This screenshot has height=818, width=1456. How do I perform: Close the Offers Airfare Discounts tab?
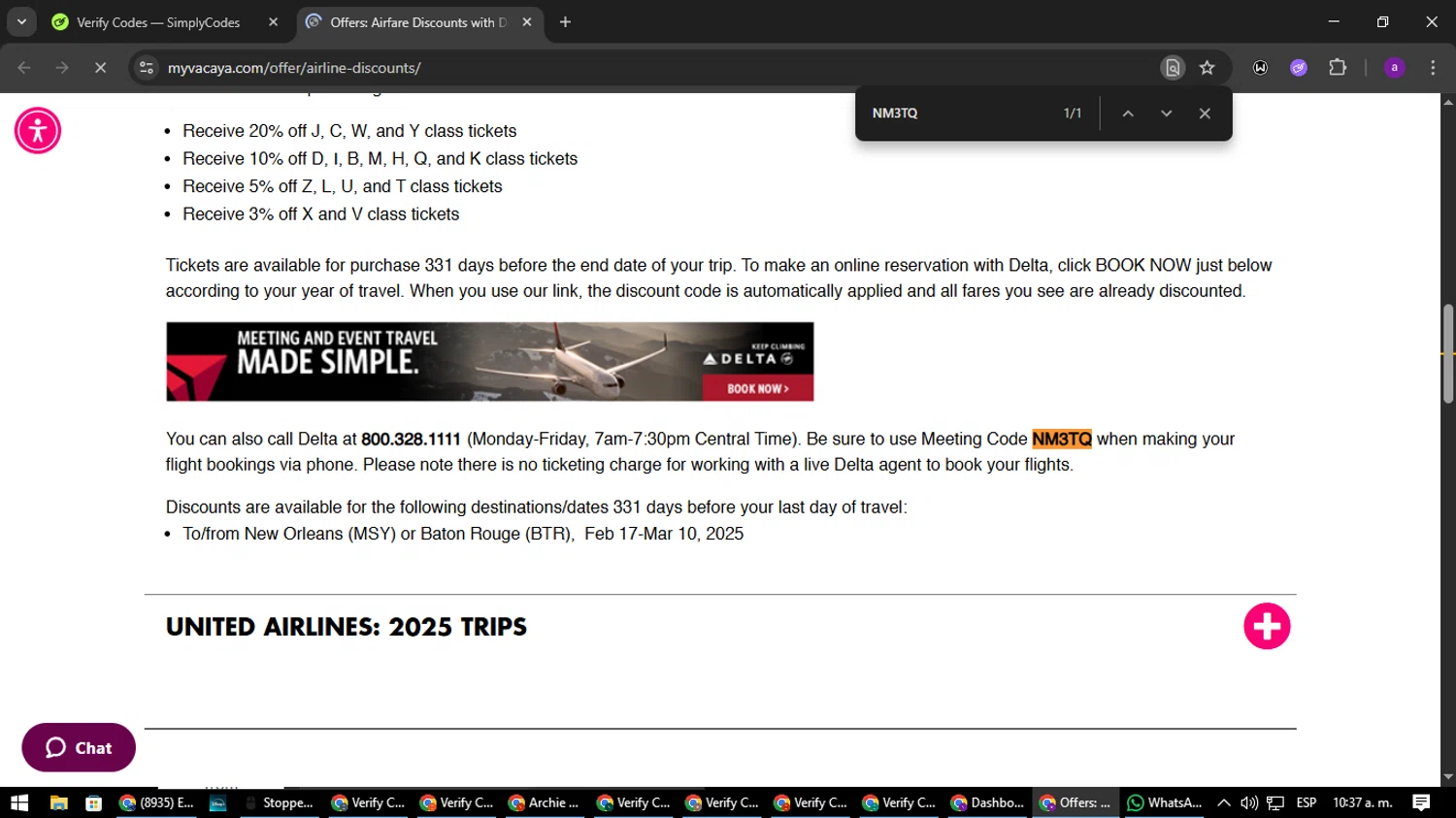527,22
